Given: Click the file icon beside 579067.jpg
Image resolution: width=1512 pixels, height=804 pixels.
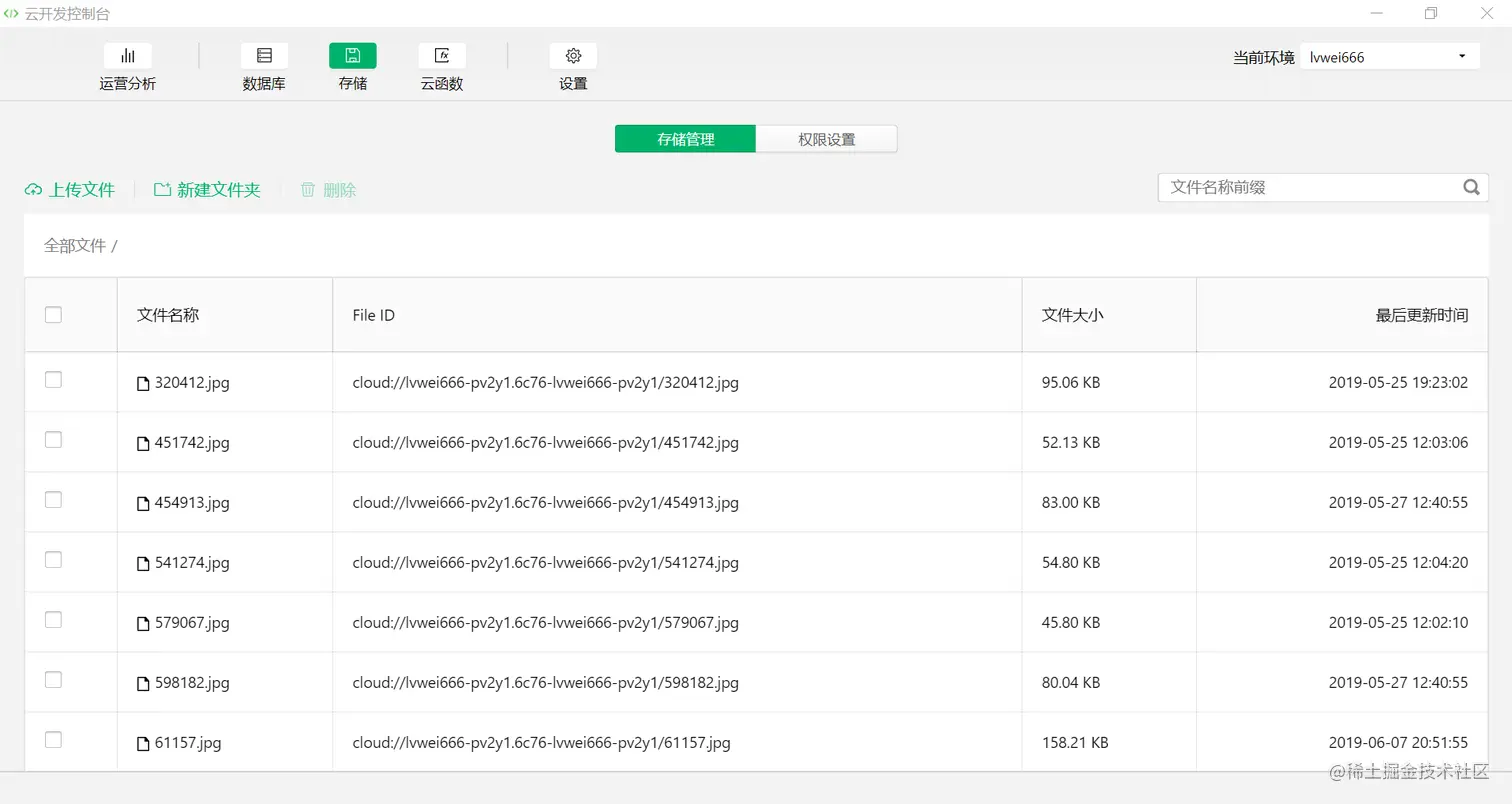Looking at the screenshot, I should tap(143, 623).
